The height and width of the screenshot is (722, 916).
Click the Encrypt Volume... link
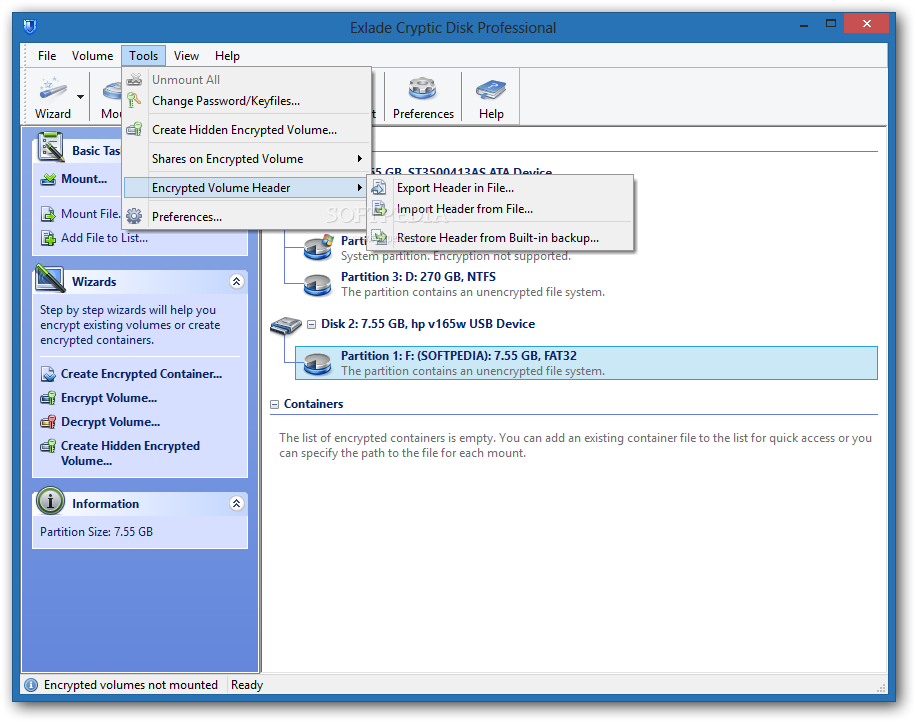point(109,398)
